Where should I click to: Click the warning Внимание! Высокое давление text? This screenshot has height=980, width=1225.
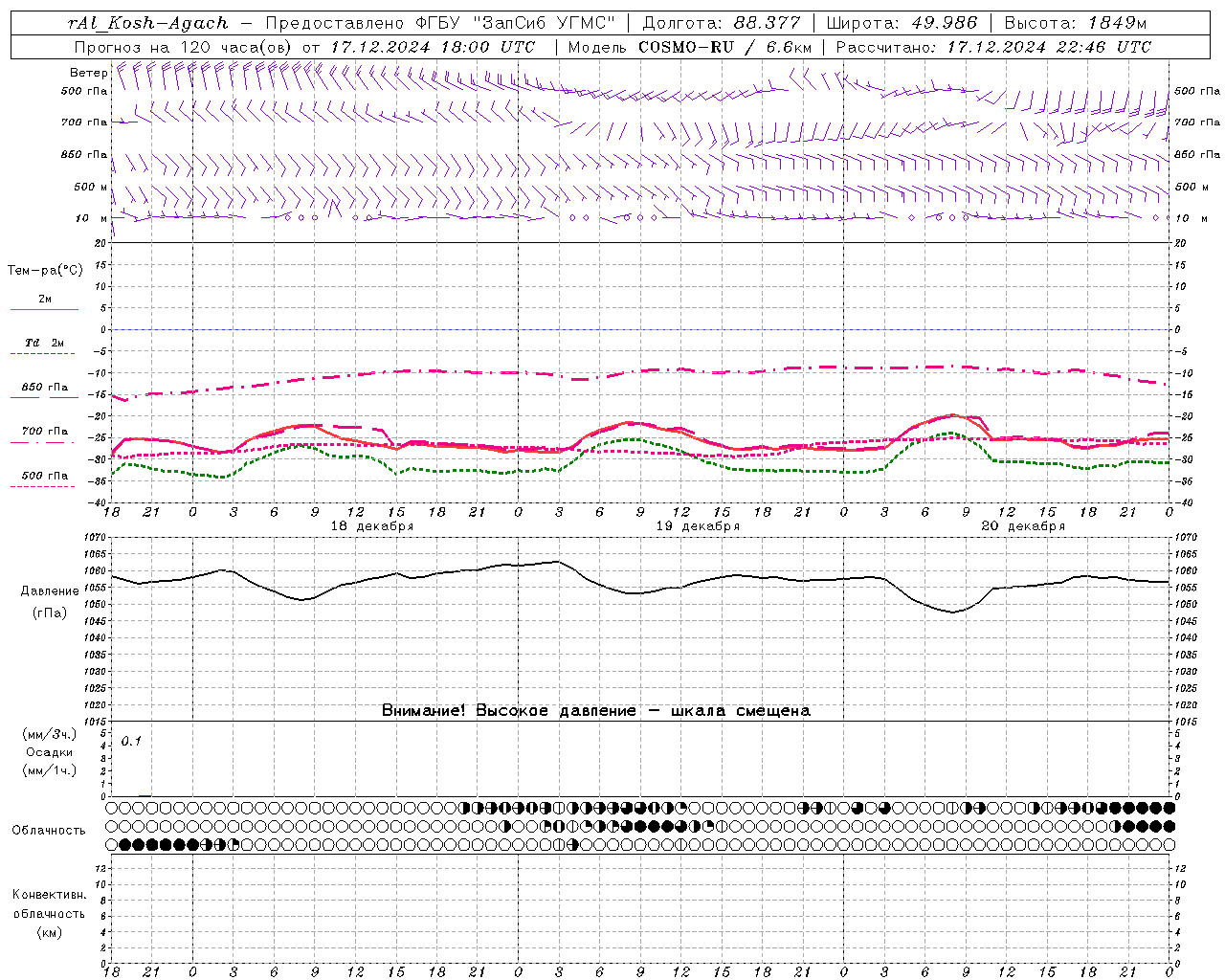pyautogui.click(x=596, y=710)
